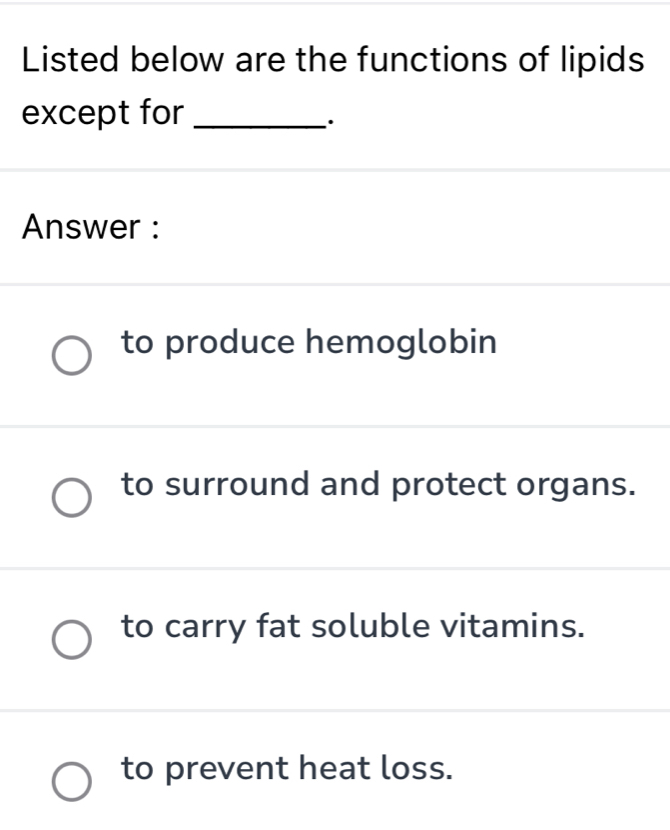Click the text "to produce hemoglobin"
This screenshot has height=830, width=670.
(307, 343)
